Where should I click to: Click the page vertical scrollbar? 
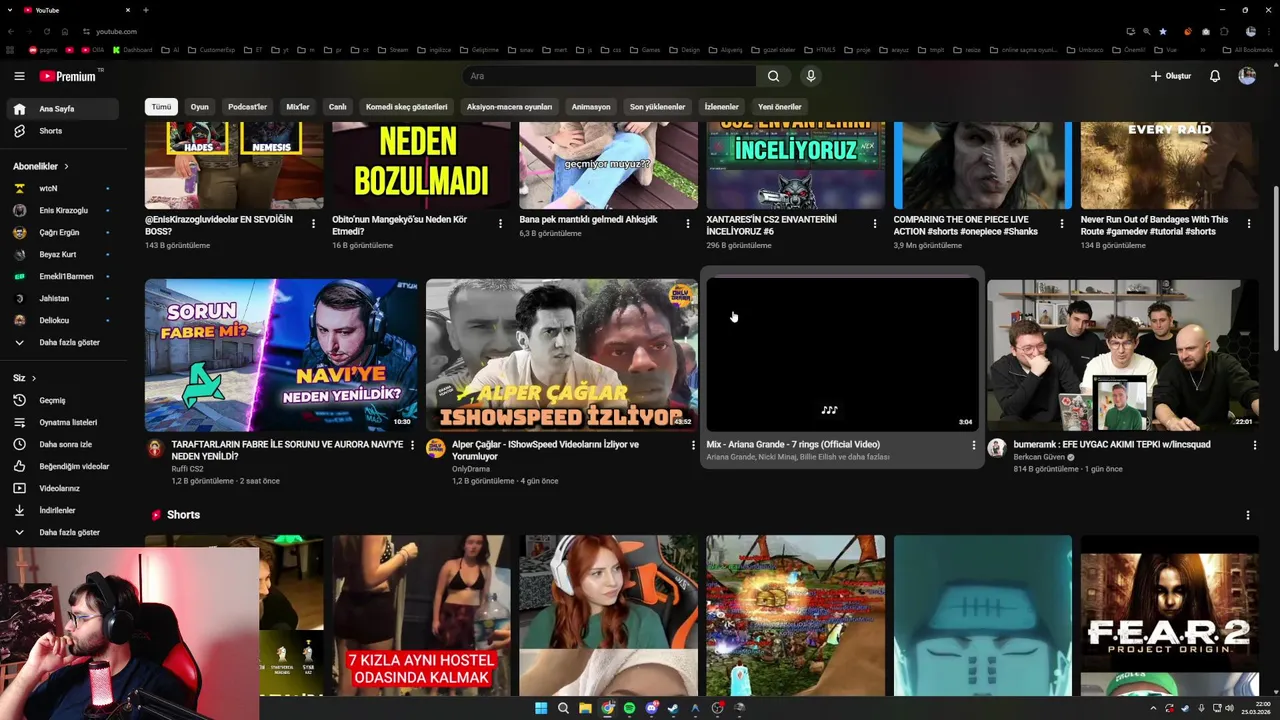tap(1275, 268)
